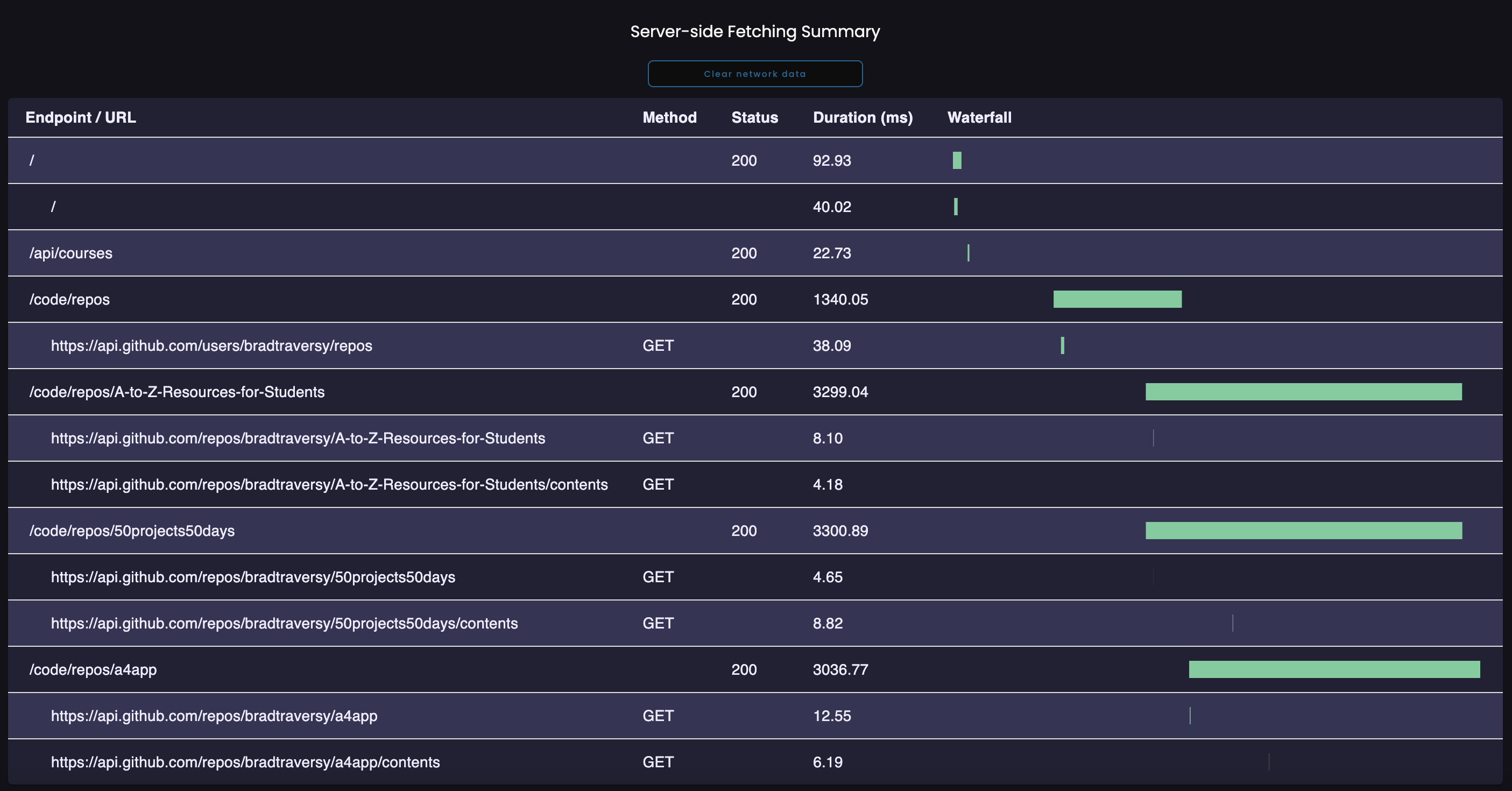Click the bradtraversy/a4app/contents API URL

click(x=245, y=762)
